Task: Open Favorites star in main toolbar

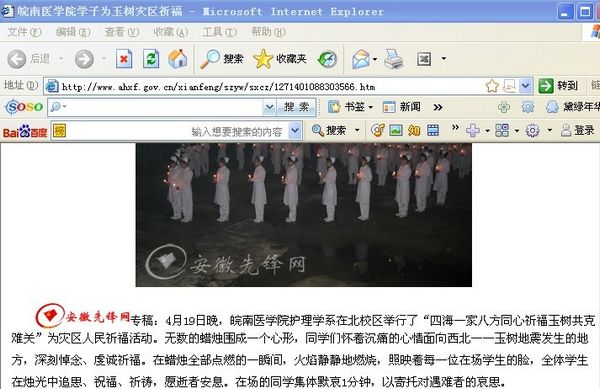Action: coord(263,59)
